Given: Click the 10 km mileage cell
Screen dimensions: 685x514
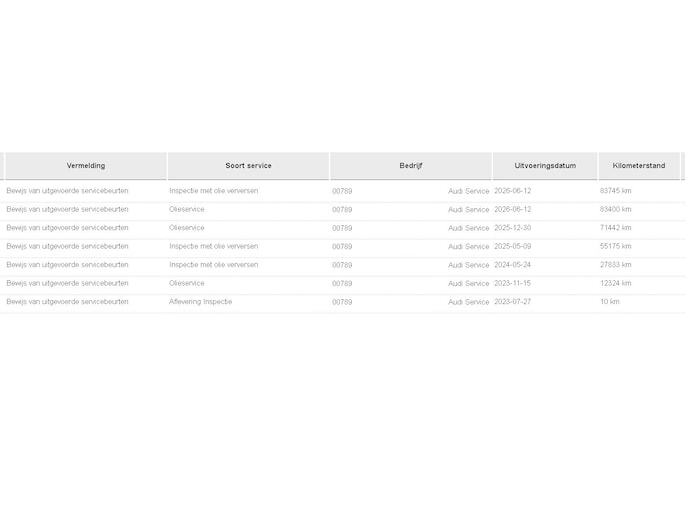Looking at the screenshot, I should [609, 302].
